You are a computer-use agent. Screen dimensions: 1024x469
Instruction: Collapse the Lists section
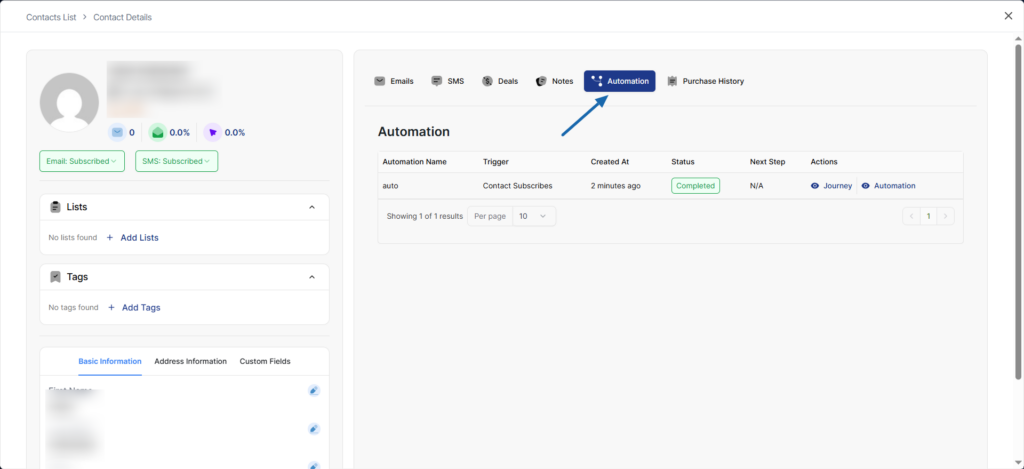[312, 207]
